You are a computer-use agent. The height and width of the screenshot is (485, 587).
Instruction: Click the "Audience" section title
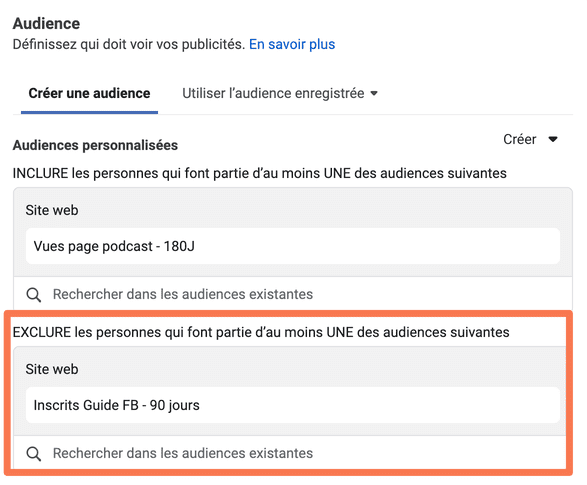pos(46,24)
